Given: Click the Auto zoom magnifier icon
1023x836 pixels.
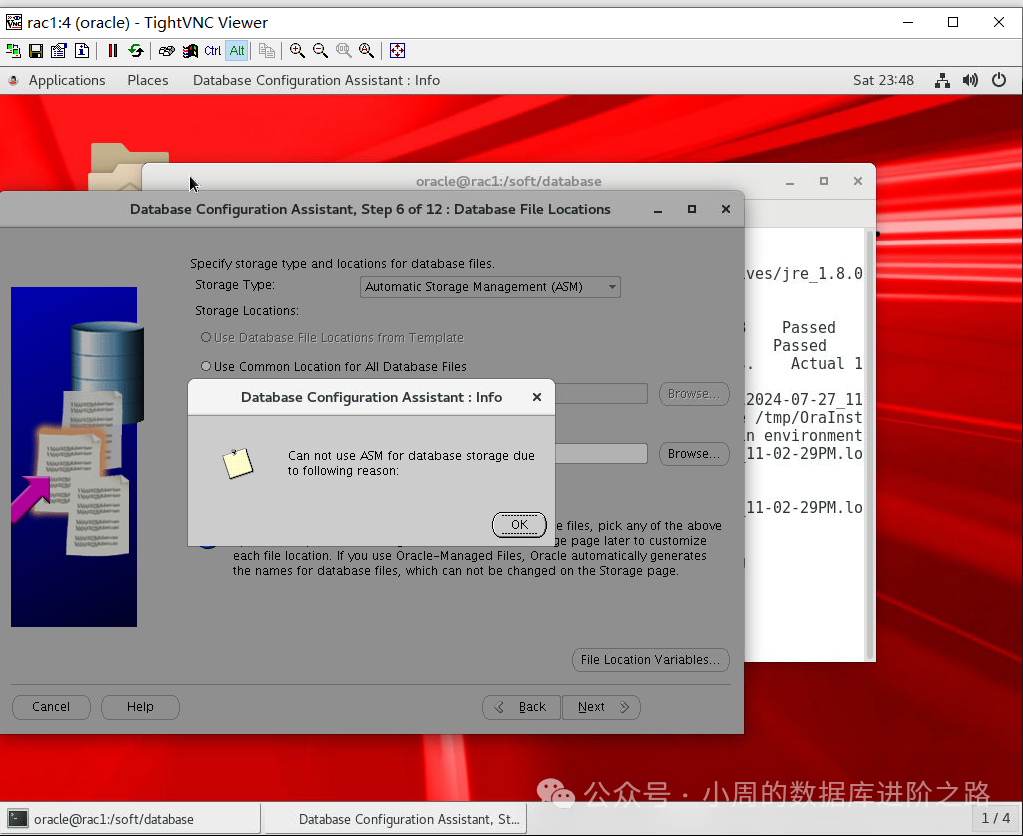Looking at the screenshot, I should pos(367,51).
